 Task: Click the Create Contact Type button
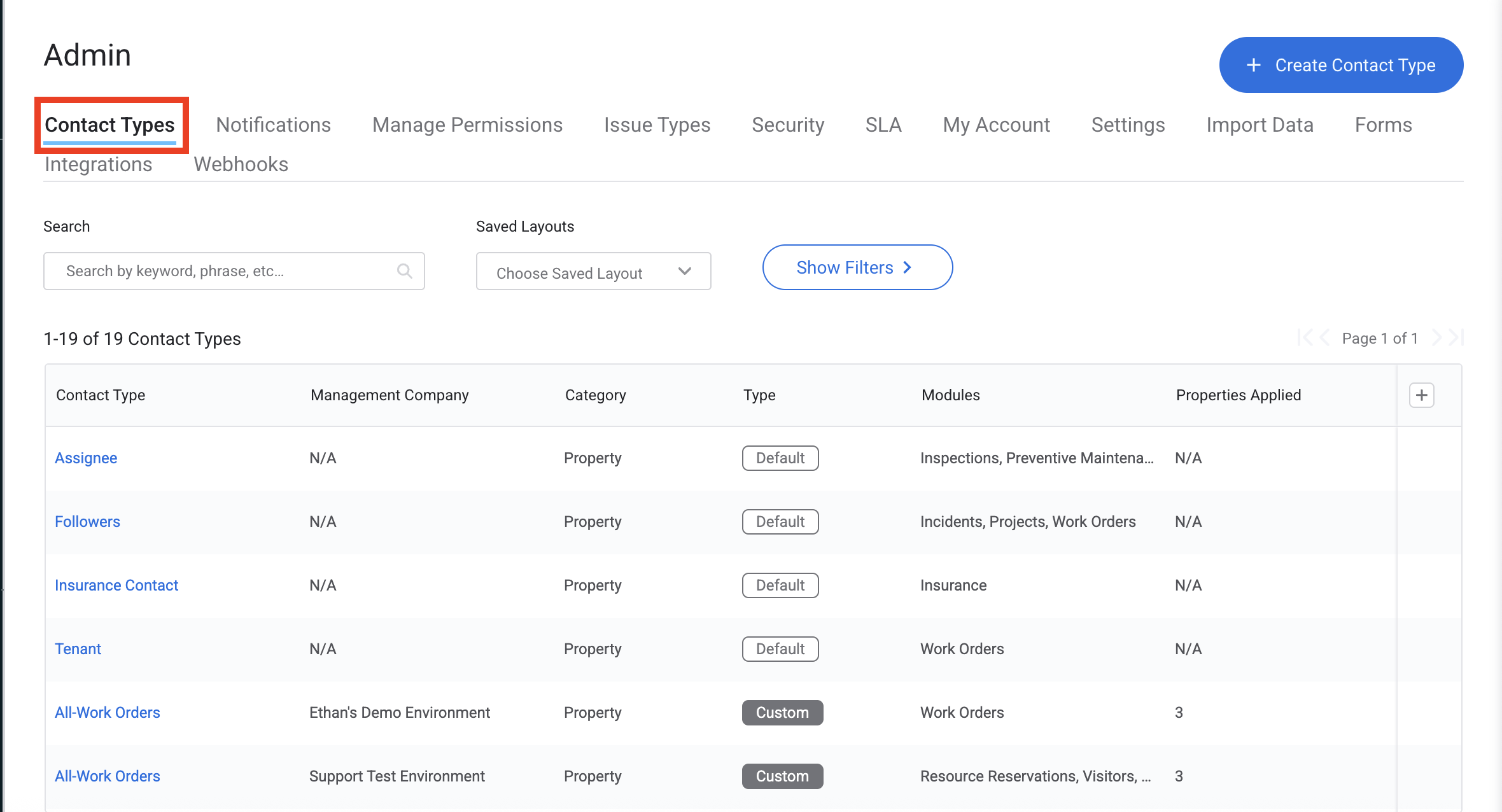1340,65
